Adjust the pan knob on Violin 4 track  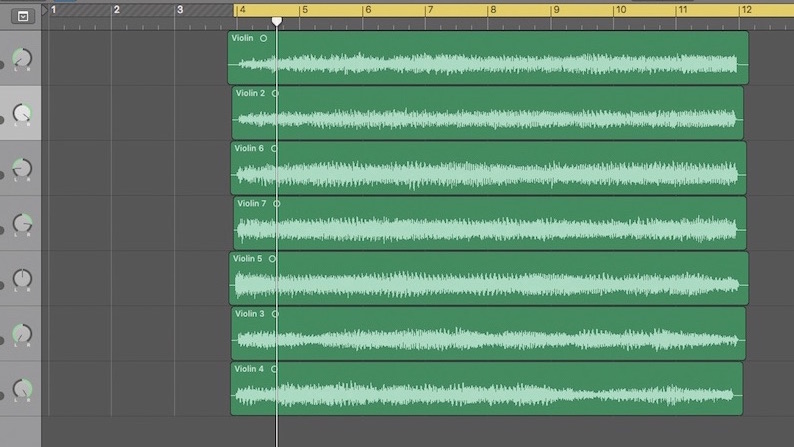tap(22, 389)
